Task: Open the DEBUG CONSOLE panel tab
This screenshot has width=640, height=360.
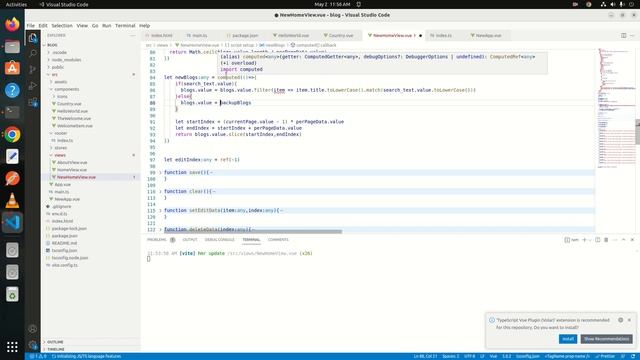Action: point(220,240)
